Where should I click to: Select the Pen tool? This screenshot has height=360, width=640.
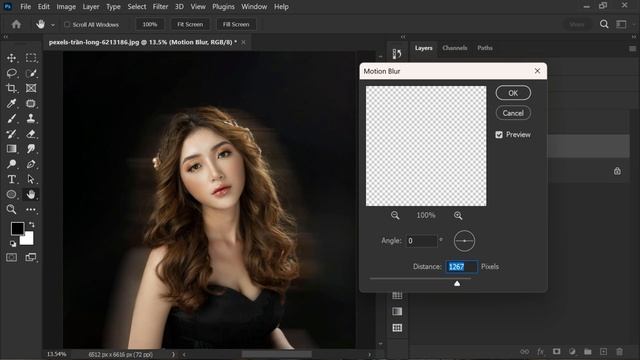click(x=31, y=164)
